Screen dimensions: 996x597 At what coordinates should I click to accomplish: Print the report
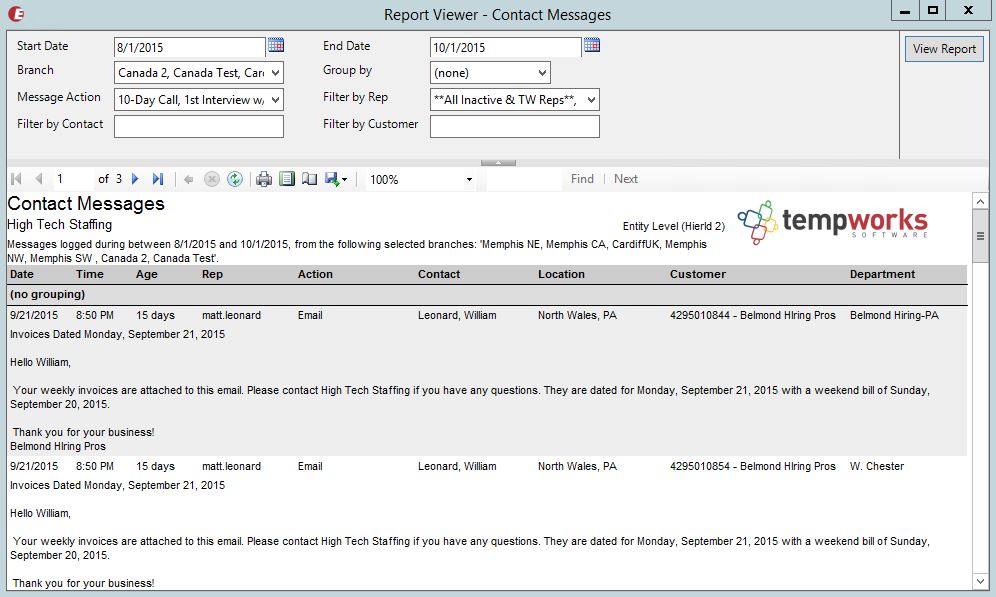click(x=264, y=179)
